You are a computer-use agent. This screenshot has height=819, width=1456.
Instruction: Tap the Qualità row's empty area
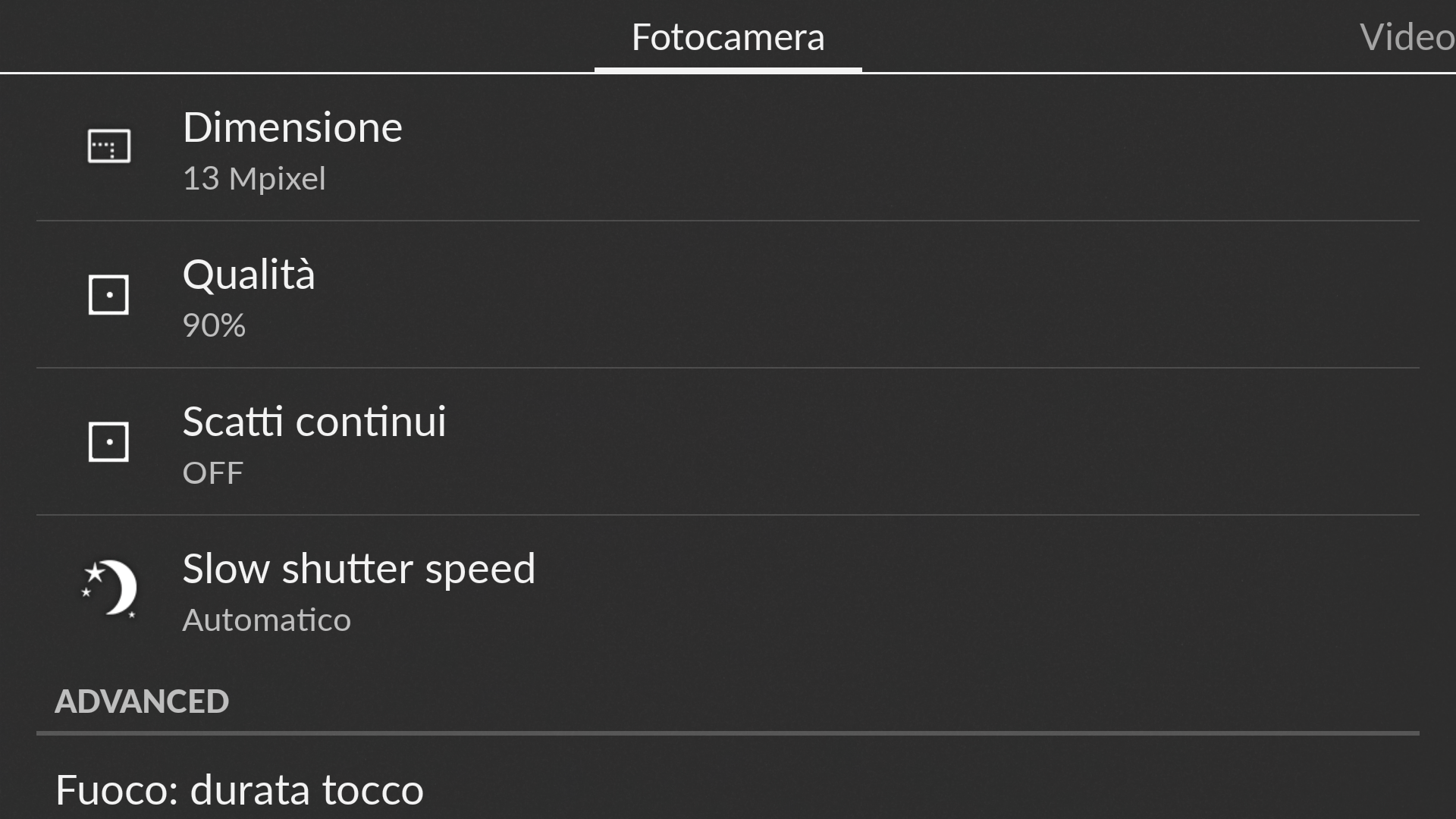pyautogui.click(x=872, y=295)
